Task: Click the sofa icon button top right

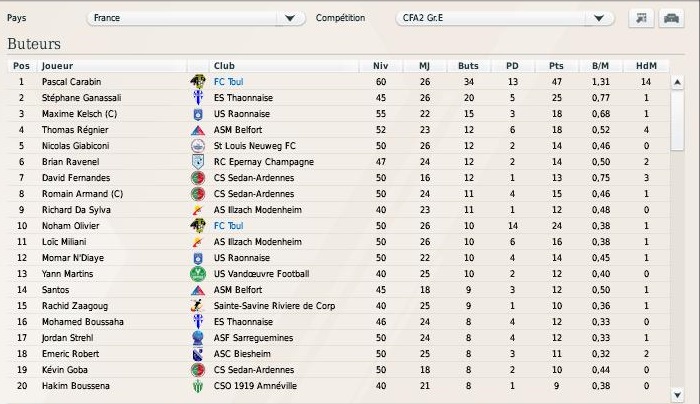Action: coord(671,18)
